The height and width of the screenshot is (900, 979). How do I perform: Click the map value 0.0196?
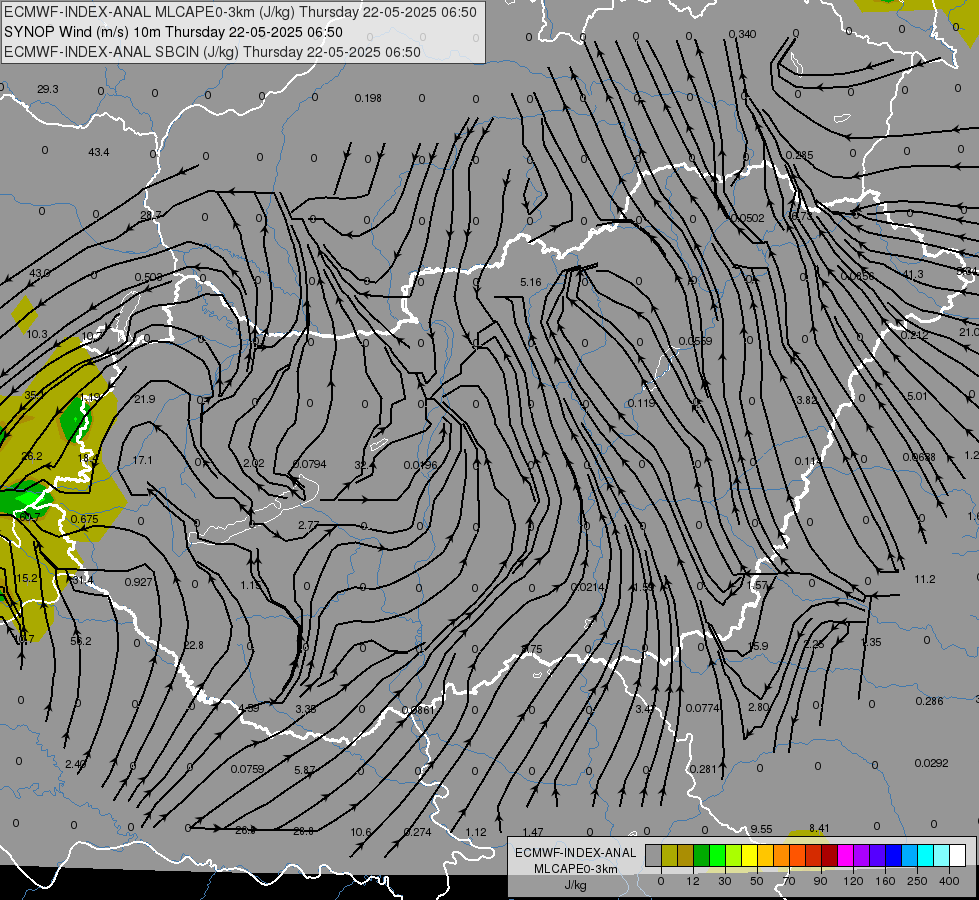point(420,465)
